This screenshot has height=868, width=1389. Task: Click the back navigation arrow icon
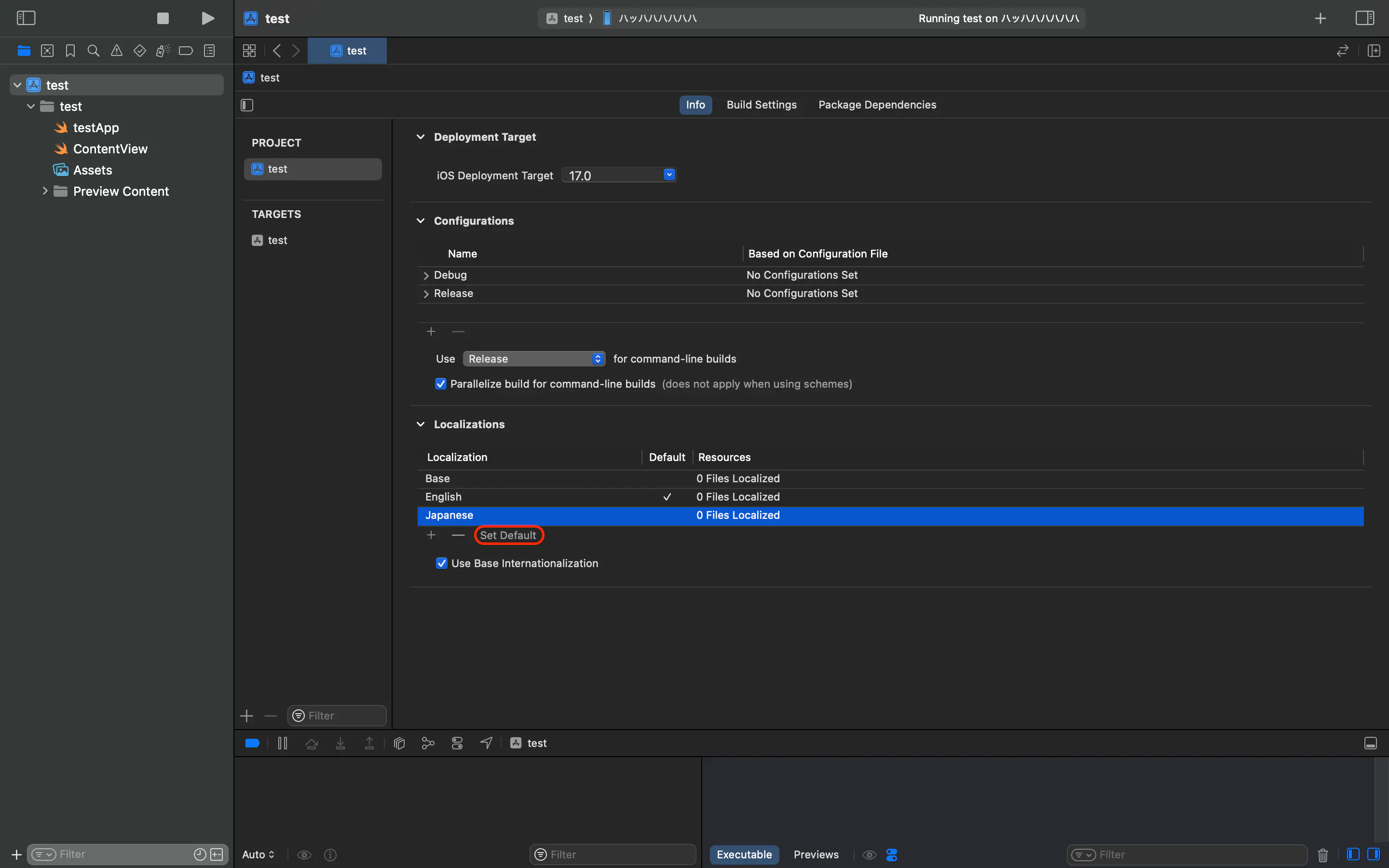coord(278,51)
